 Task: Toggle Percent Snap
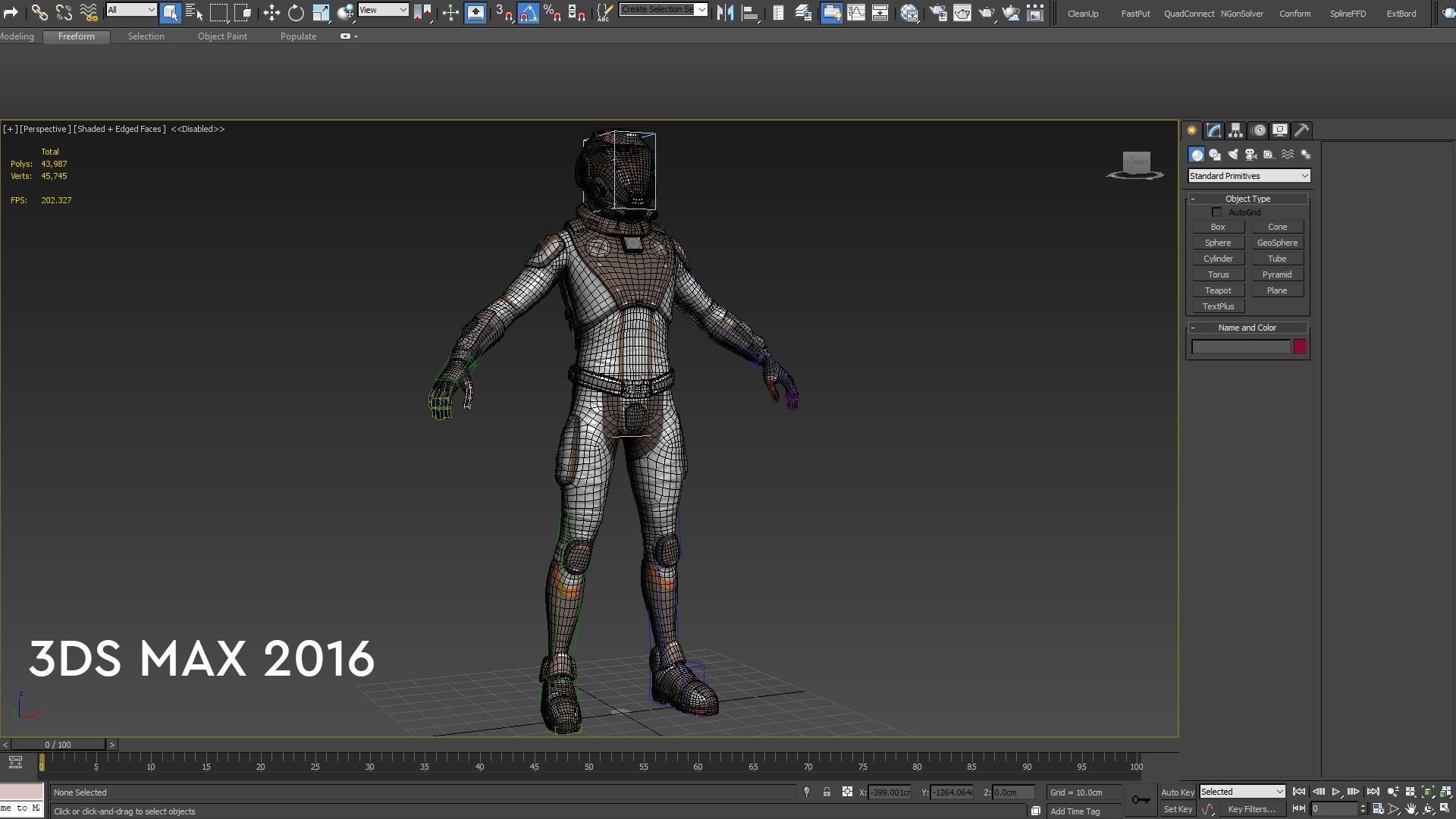click(553, 12)
